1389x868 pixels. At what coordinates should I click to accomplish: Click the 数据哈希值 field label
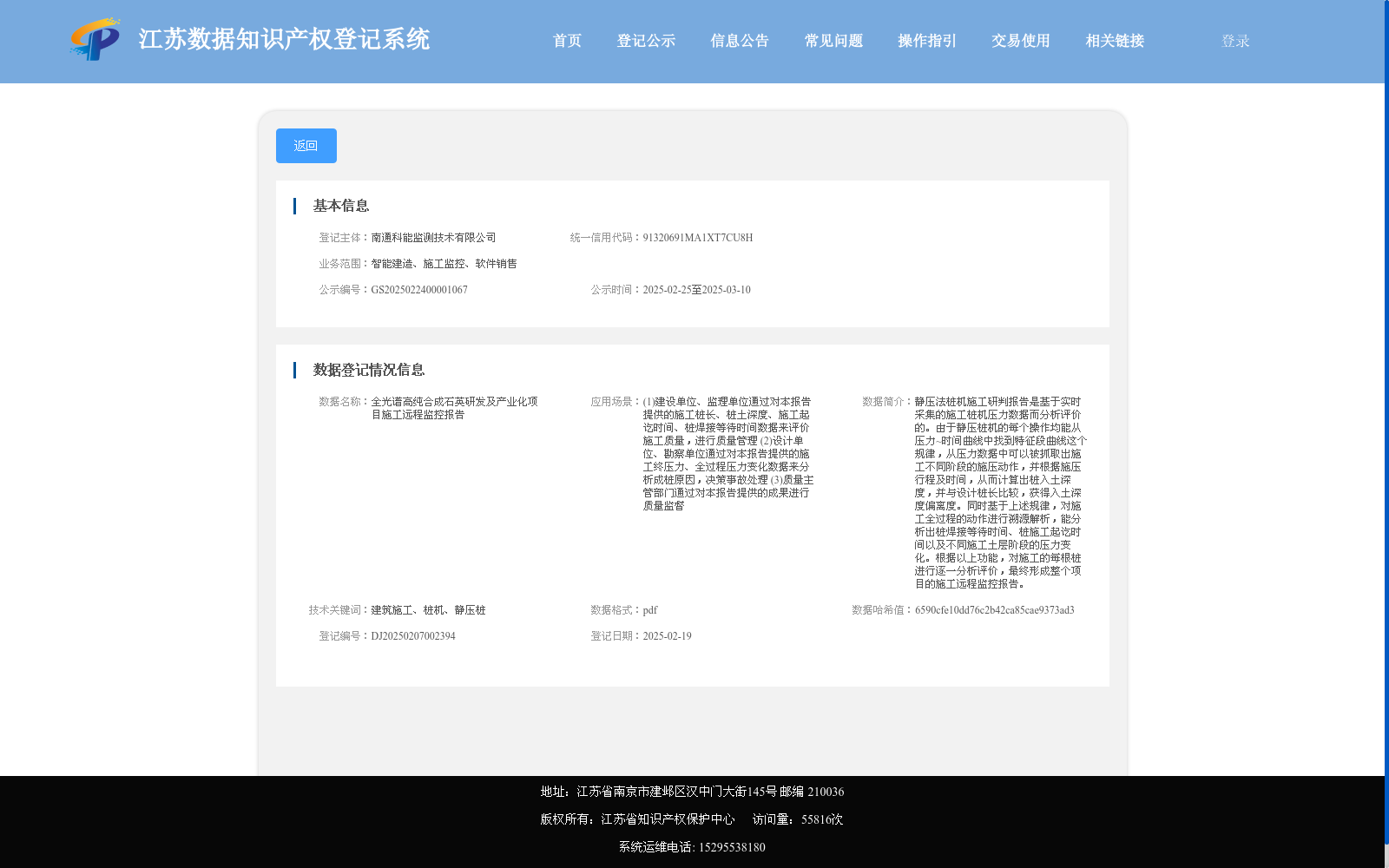882,610
